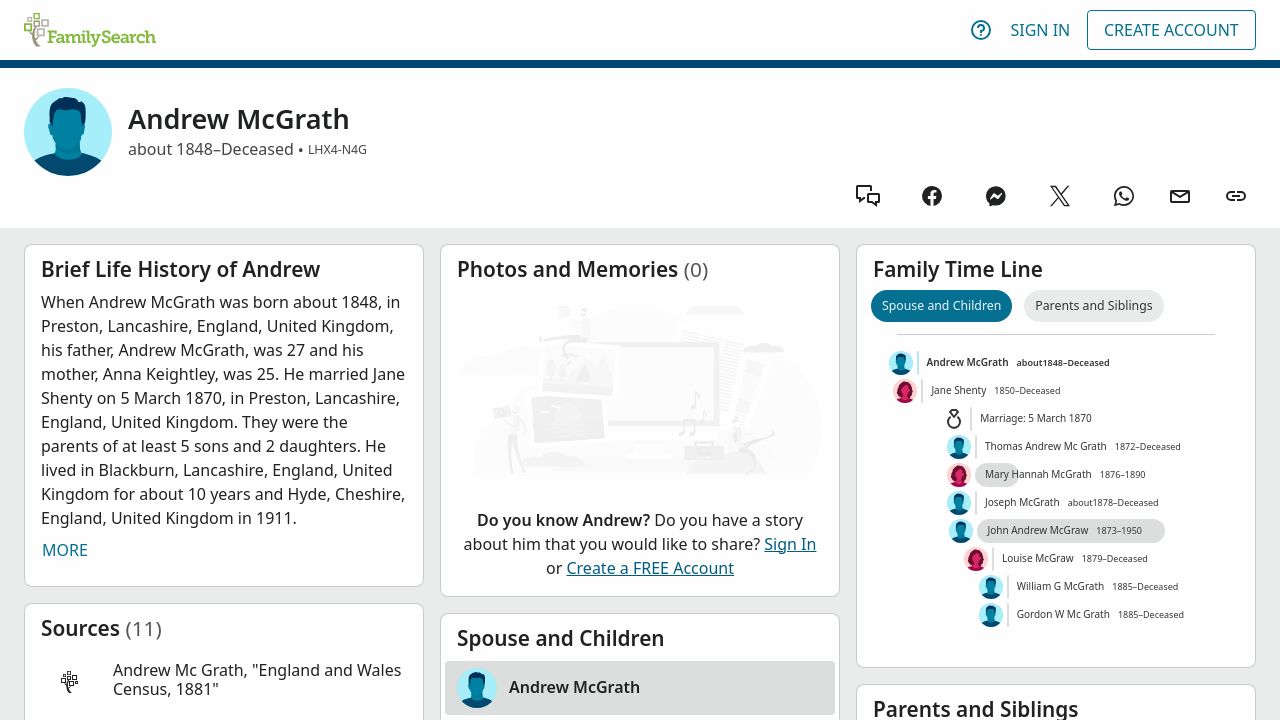Click Andrew McGrath profile avatar
This screenshot has width=1280, height=720.
(68, 132)
